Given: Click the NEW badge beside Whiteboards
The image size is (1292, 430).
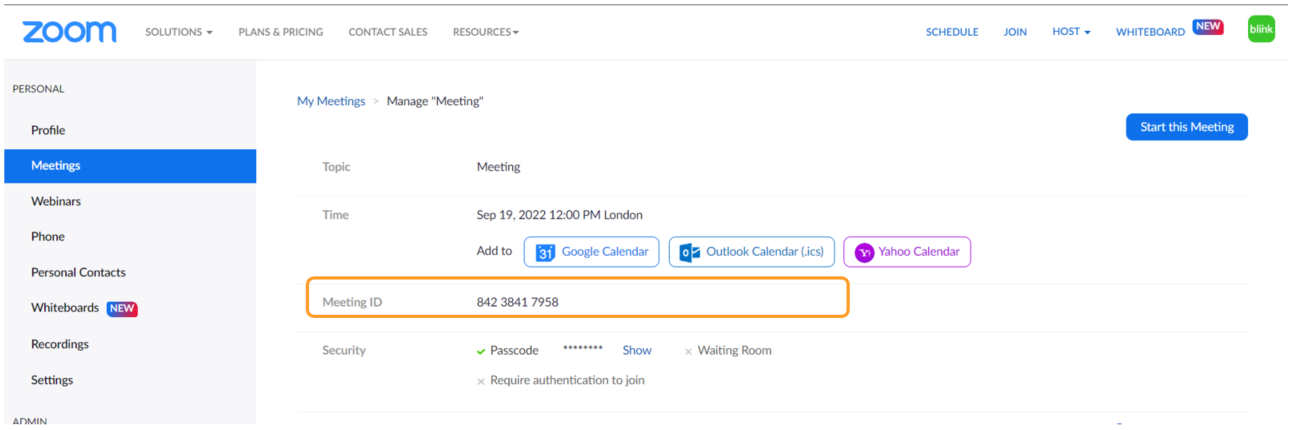Looking at the screenshot, I should click(x=122, y=308).
